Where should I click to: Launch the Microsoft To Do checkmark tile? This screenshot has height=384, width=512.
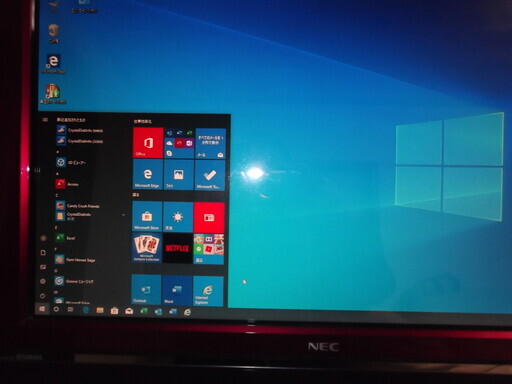210,175
